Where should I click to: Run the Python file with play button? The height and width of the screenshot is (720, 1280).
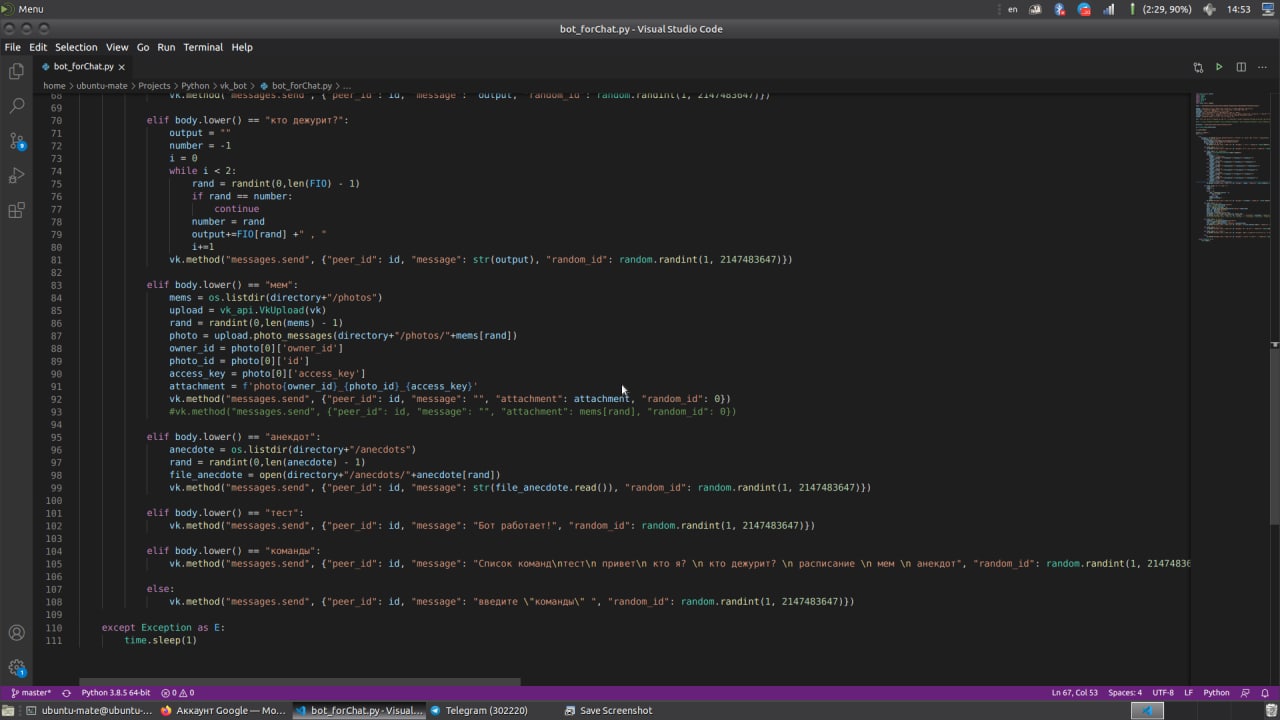(x=1219, y=67)
